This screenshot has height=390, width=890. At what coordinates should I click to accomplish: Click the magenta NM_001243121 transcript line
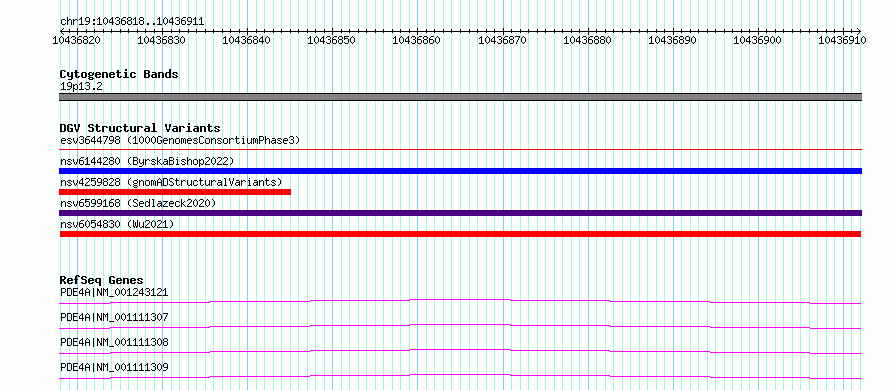pos(460,301)
